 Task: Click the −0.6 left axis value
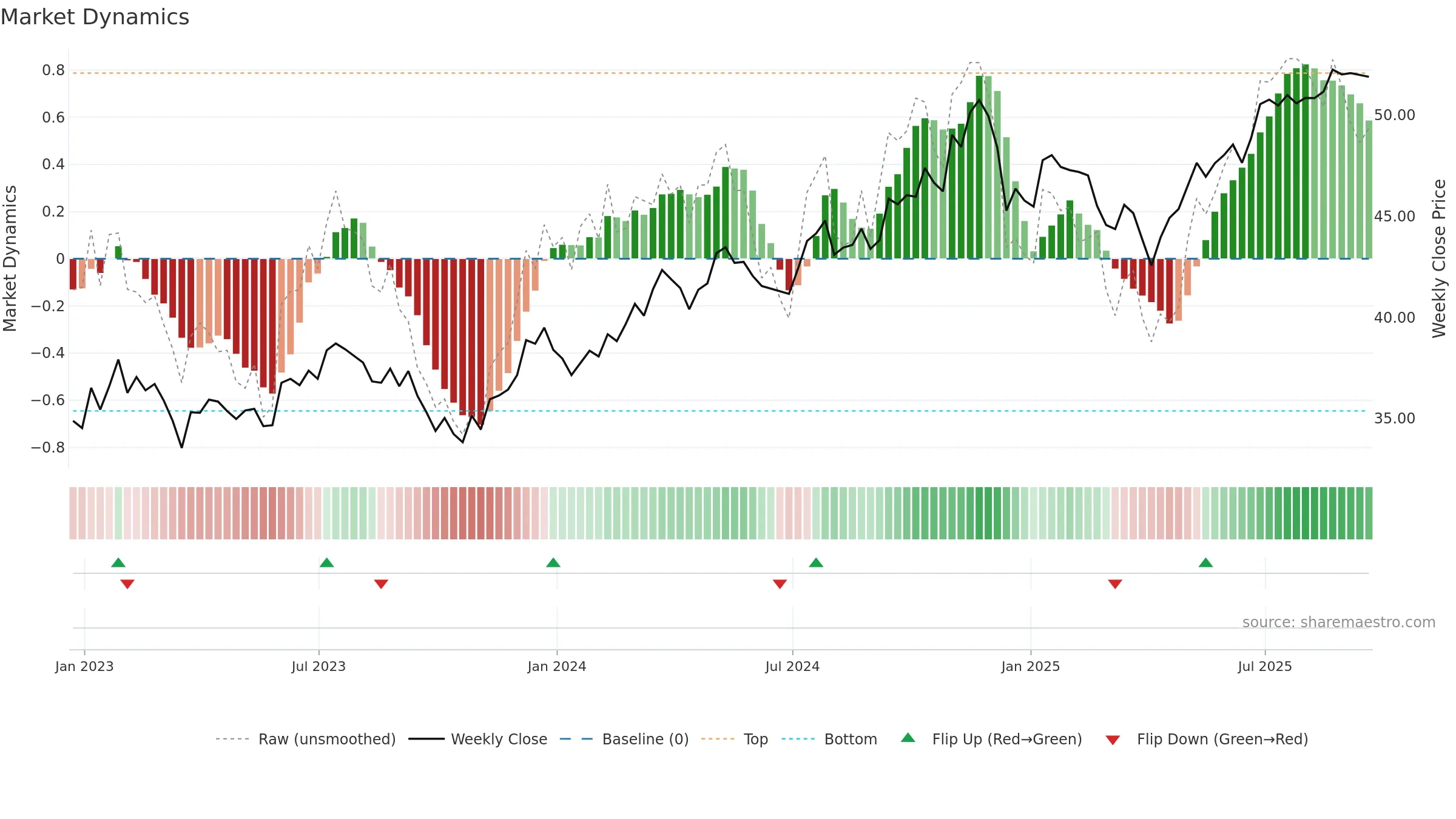pyautogui.click(x=48, y=400)
